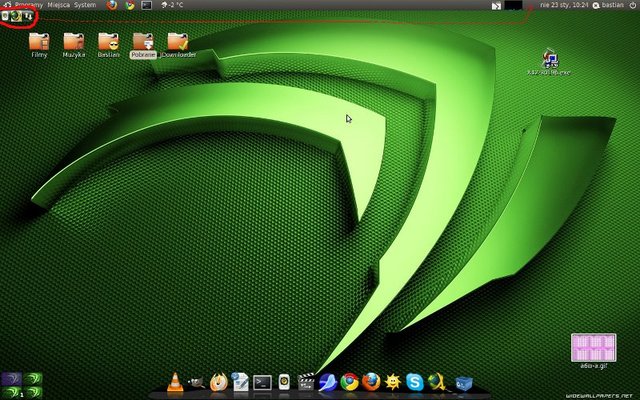Switch to top-right workspace in switcher
The image size is (640, 400).
tap(33, 378)
